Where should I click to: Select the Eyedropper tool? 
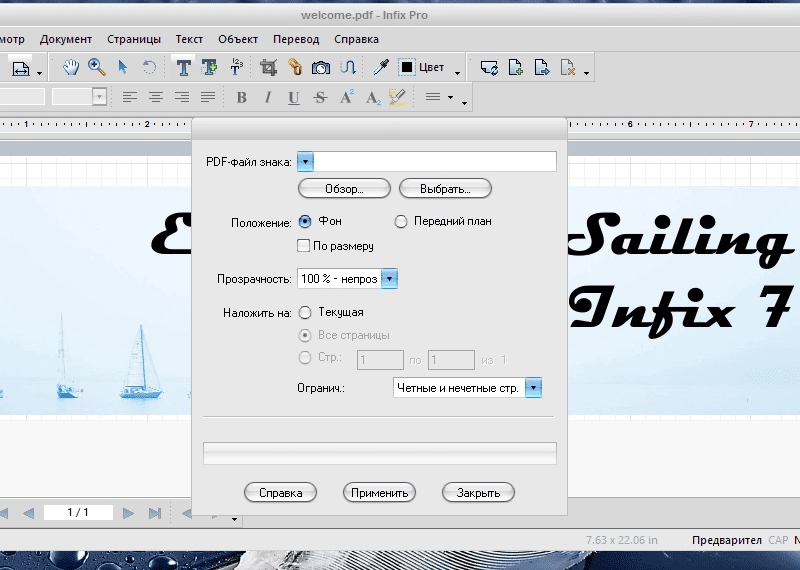point(381,67)
